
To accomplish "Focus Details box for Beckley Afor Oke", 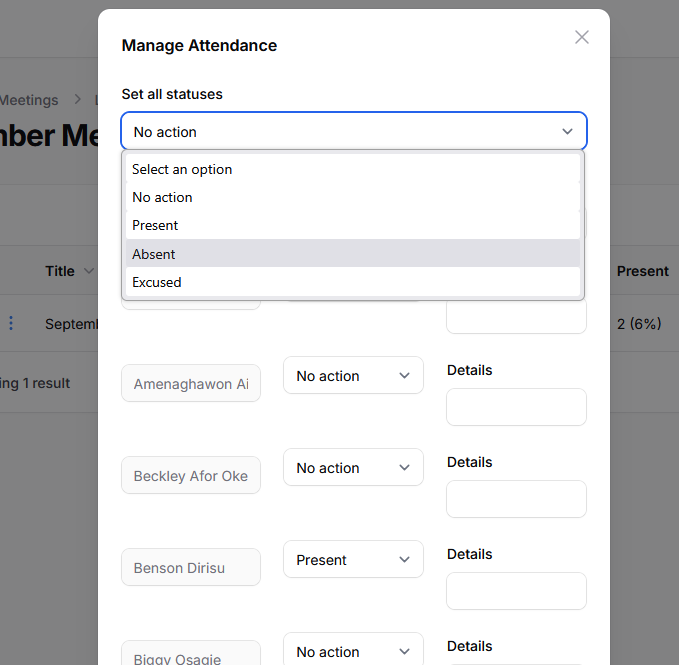I will tap(516, 499).
